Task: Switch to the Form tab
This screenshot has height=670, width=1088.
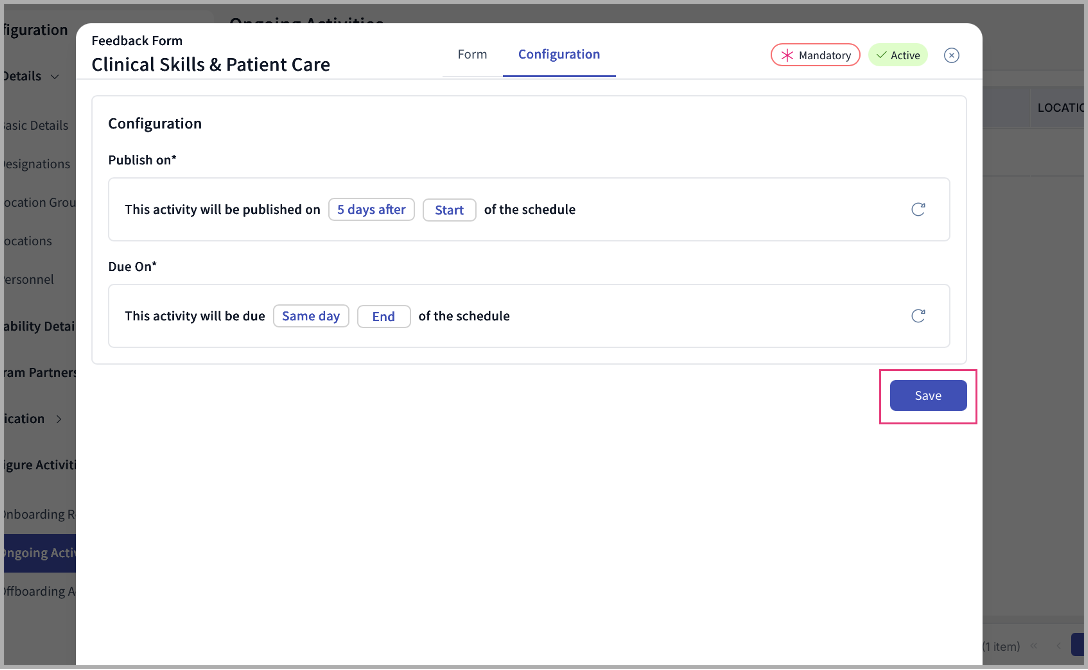Action: (x=472, y=55)
